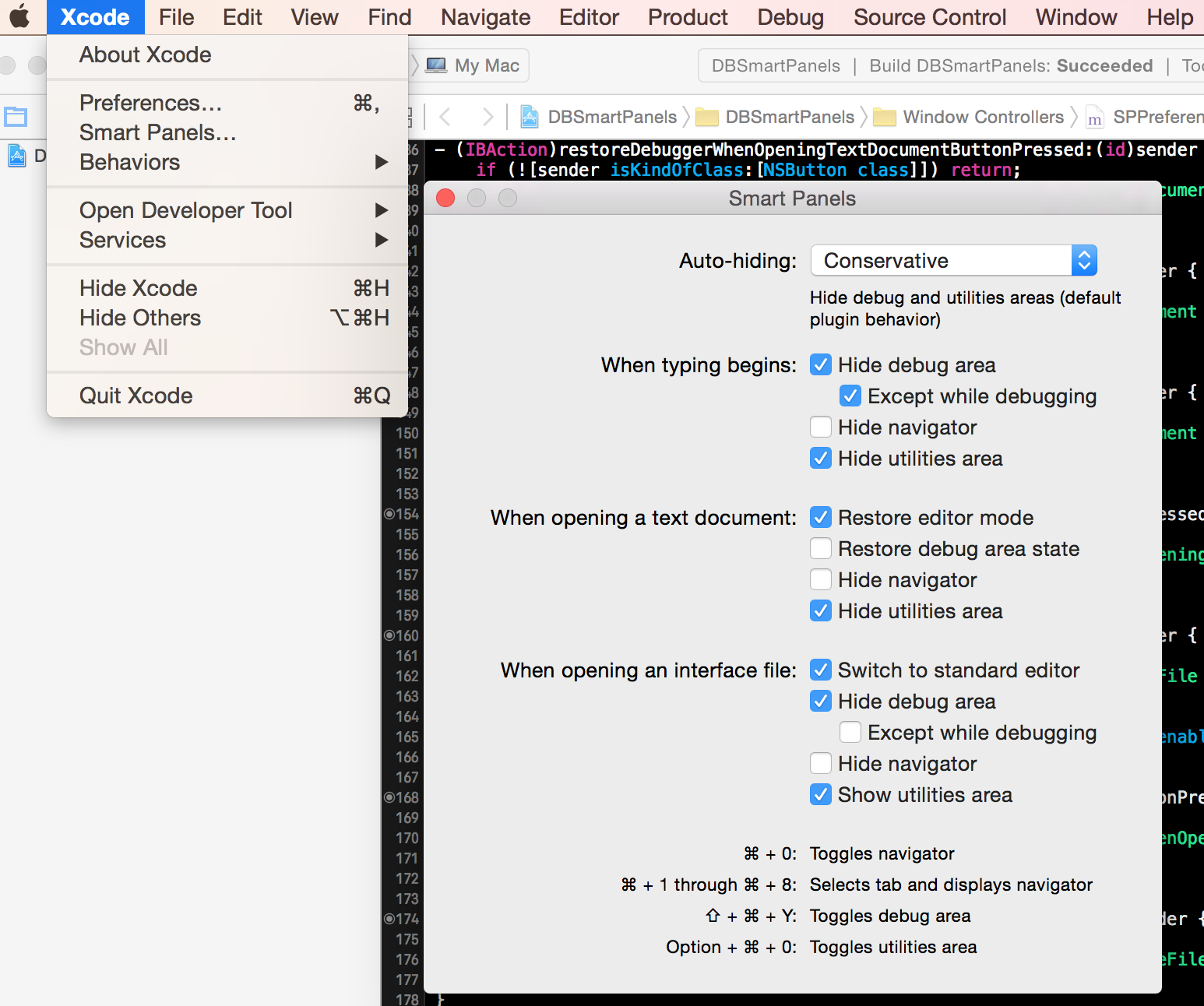Image resolution: width=1204 pixels, height=1006 pixels.
Task: Toggle Hide utilities area for text document
Action: coord(821,610)
